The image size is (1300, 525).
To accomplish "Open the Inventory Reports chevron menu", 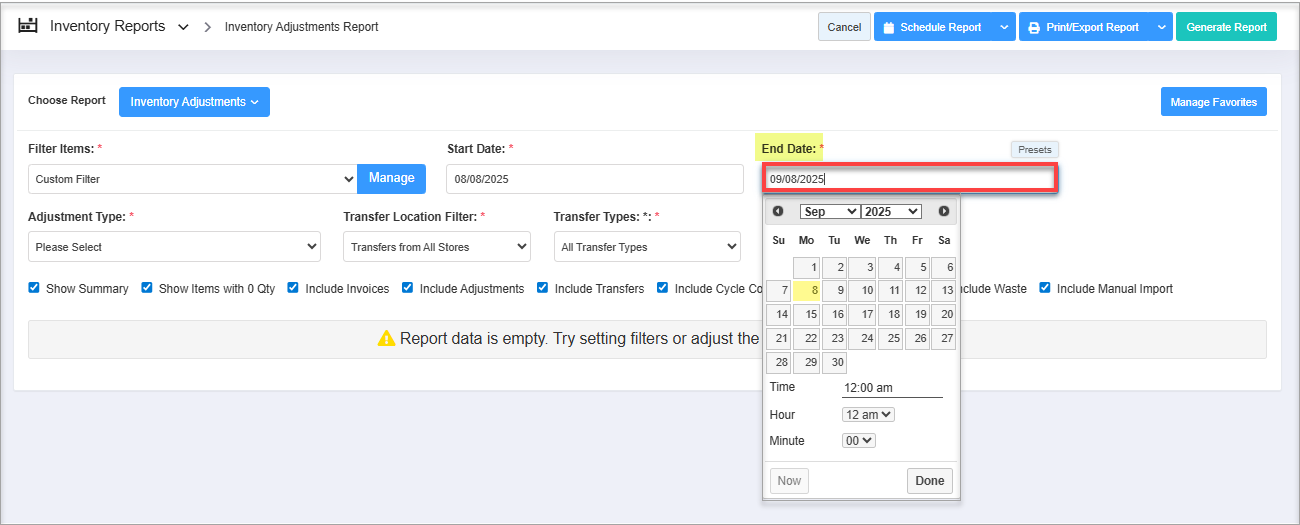I will [x=183, y=27].
